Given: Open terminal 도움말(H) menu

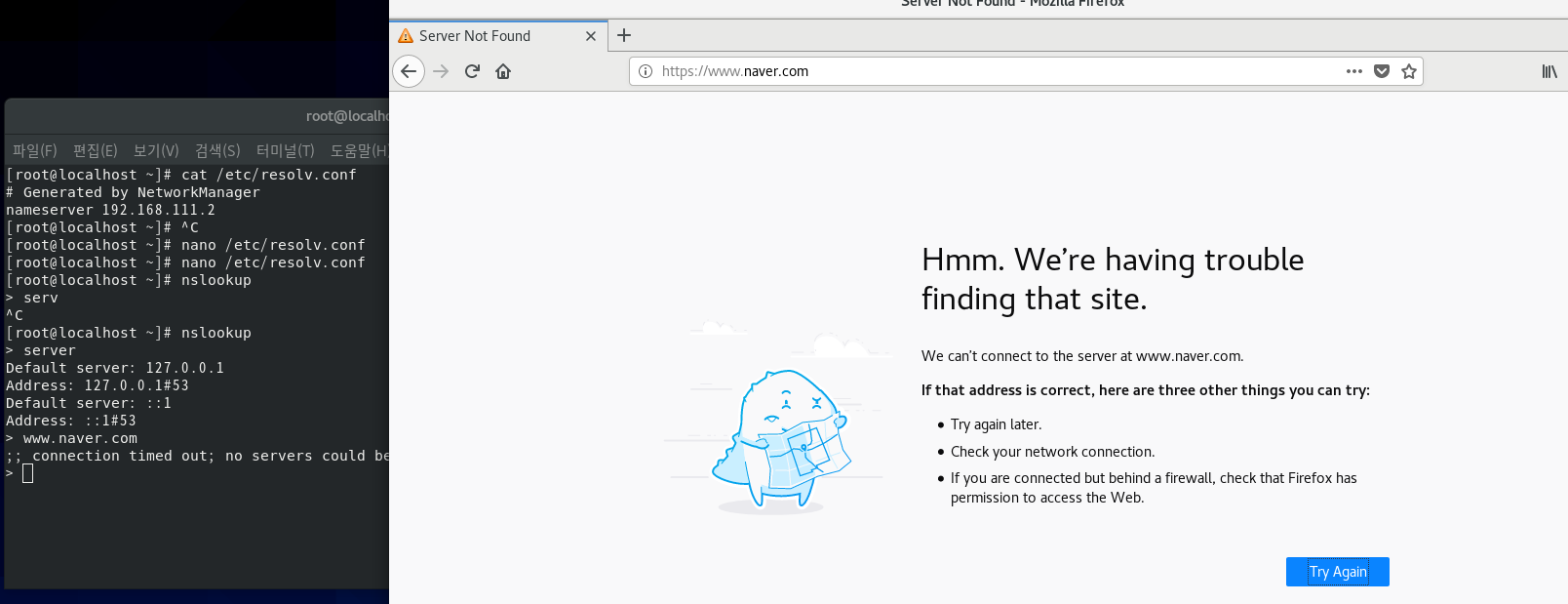Looking at the screenshot, I should pos(358,150).
